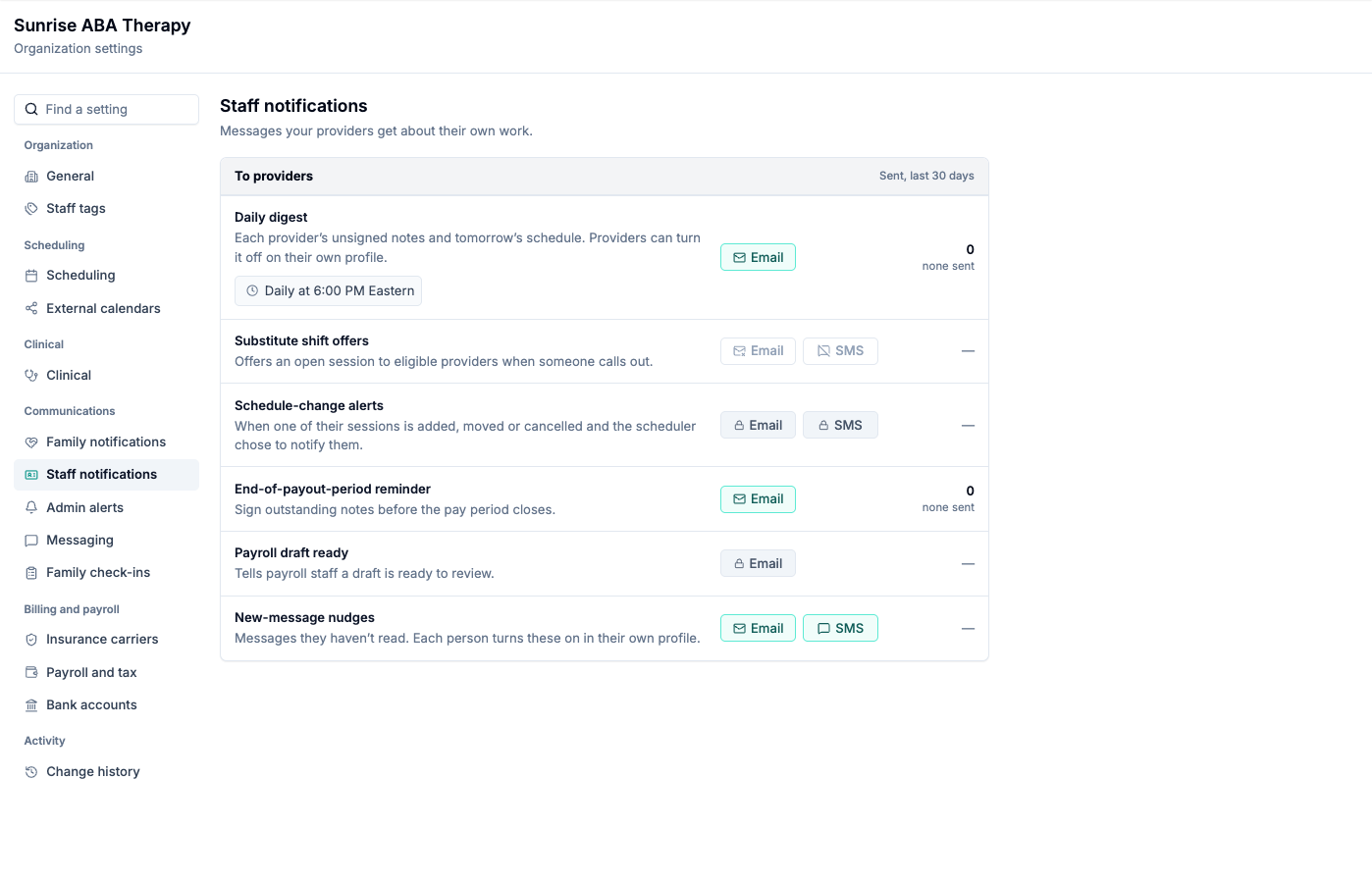1372x883 pixels.
Task: Click 'none sent' under End-of-payout-period reminder
Action: tap(948, 508)
